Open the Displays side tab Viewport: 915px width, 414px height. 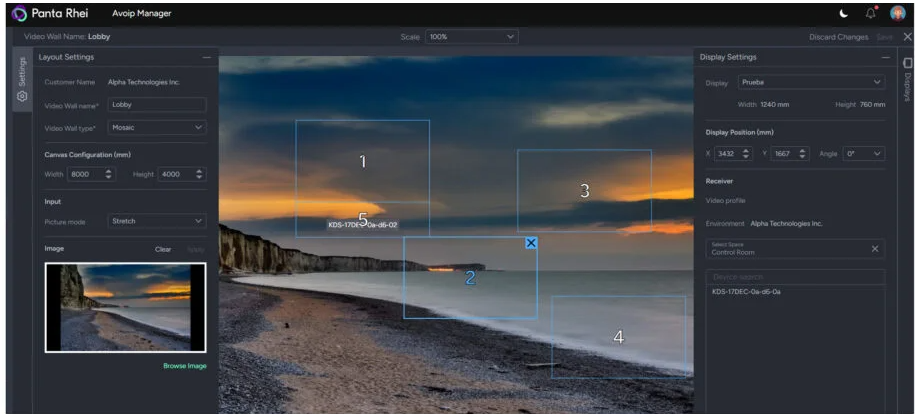[x=906, y=80]
